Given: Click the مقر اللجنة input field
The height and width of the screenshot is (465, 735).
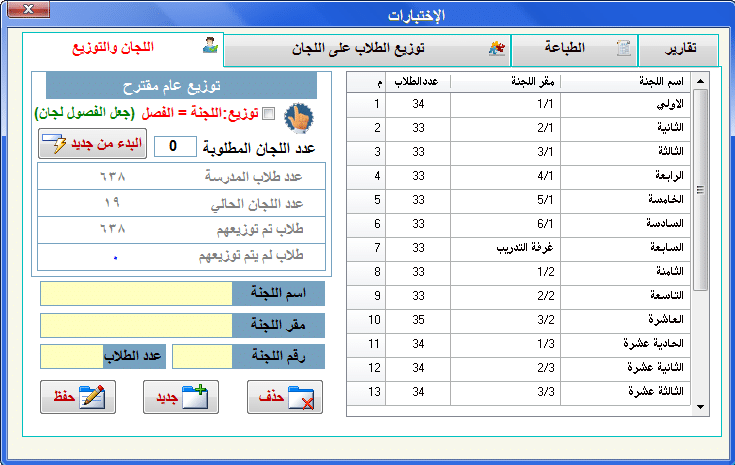Looking at the screenshot, I should 136,325.
